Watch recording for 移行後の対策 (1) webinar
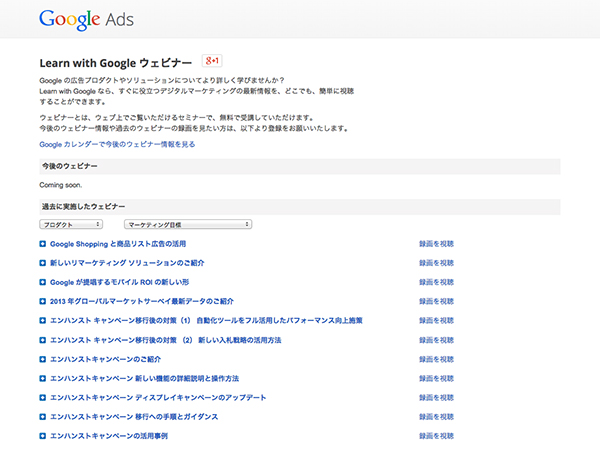600x450 pixels. (x=436, y=320)
